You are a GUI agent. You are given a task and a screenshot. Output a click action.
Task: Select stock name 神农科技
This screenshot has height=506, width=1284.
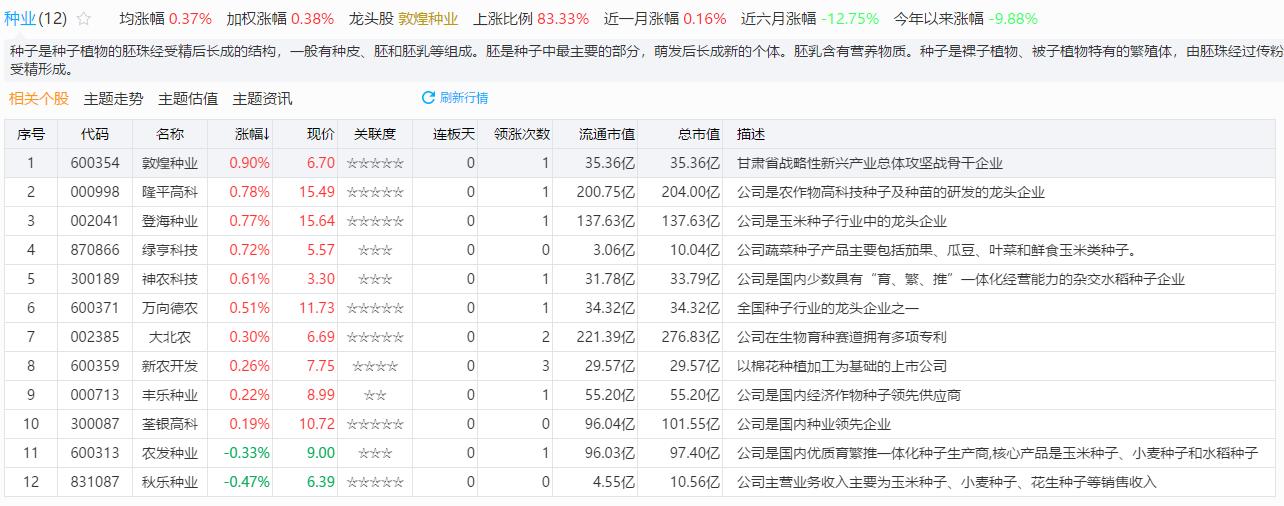pos(171,279)
